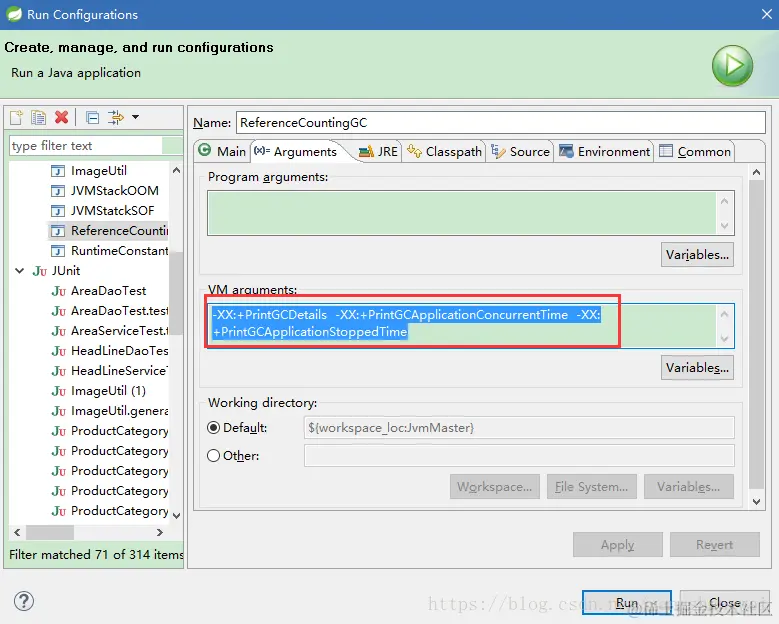Click the Workspace... button

point(495,487)
